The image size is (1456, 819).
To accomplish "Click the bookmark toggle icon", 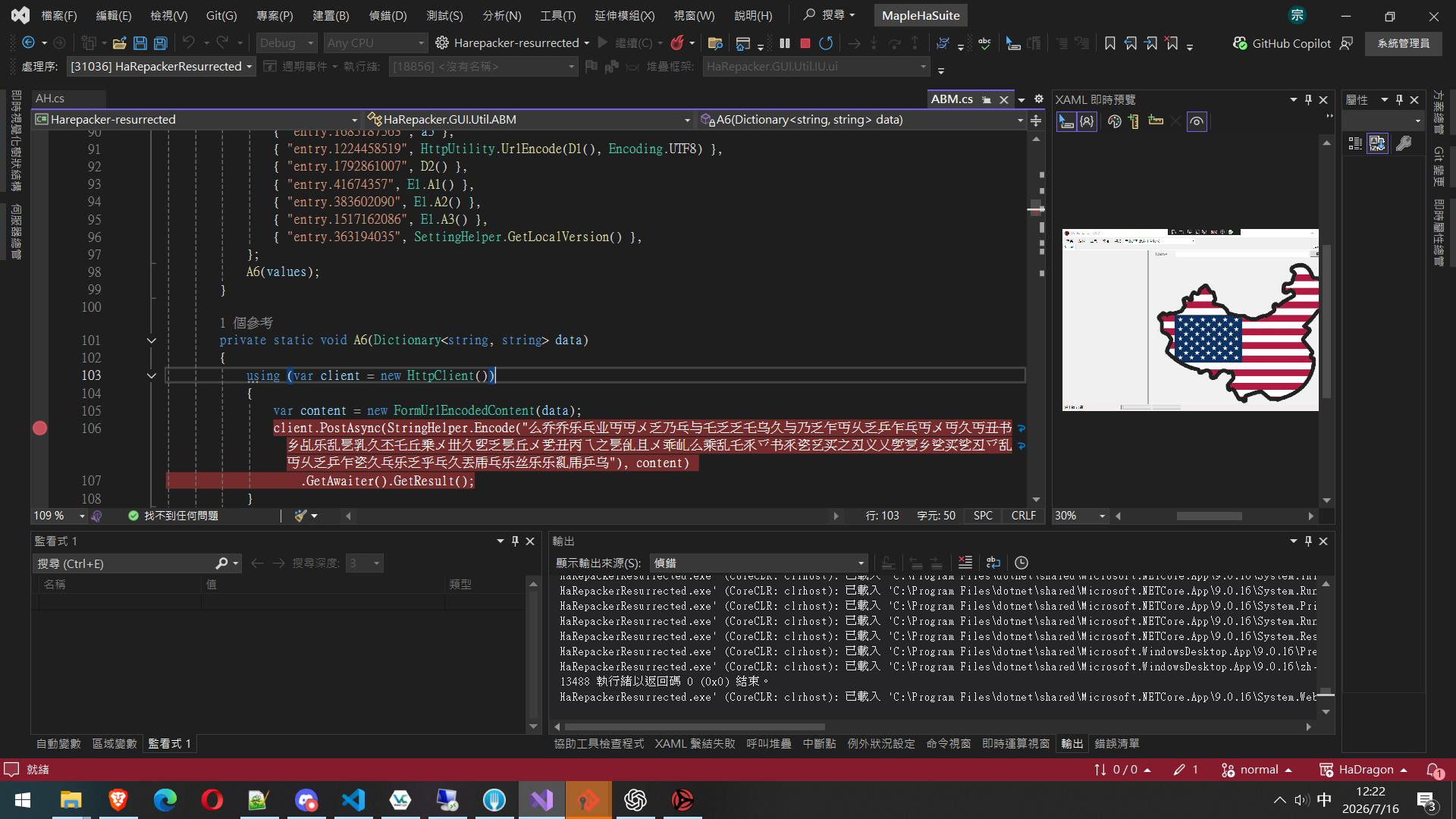I will tap(1110, 43).
